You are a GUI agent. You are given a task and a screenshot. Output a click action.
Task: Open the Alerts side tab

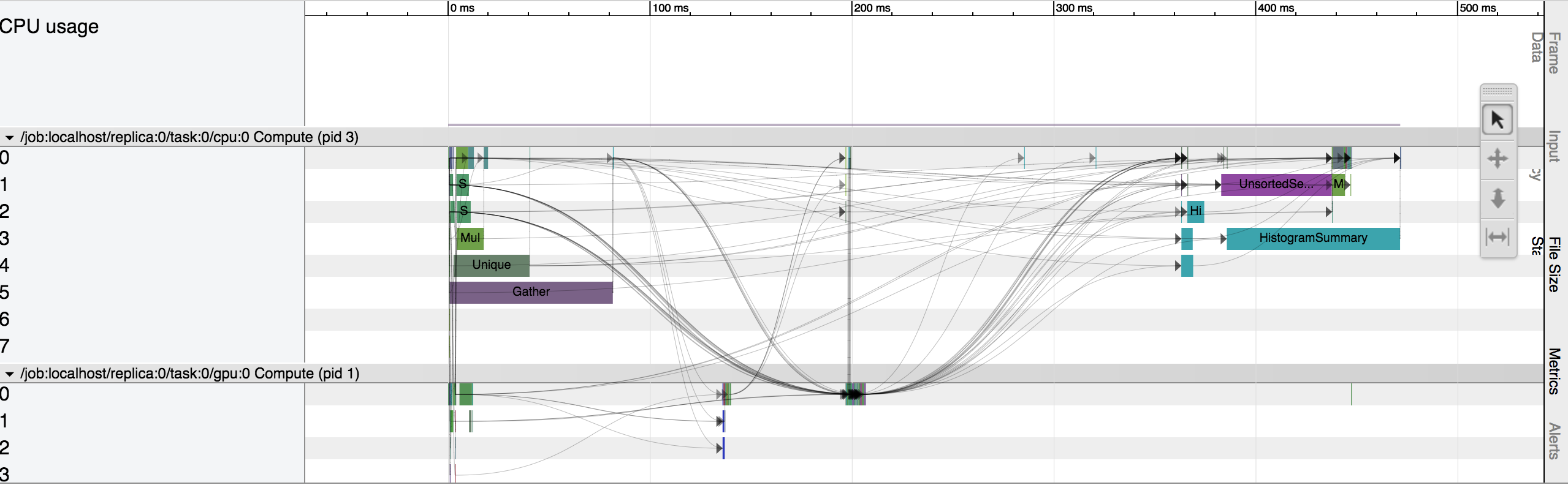click(x=1553, y=441)
